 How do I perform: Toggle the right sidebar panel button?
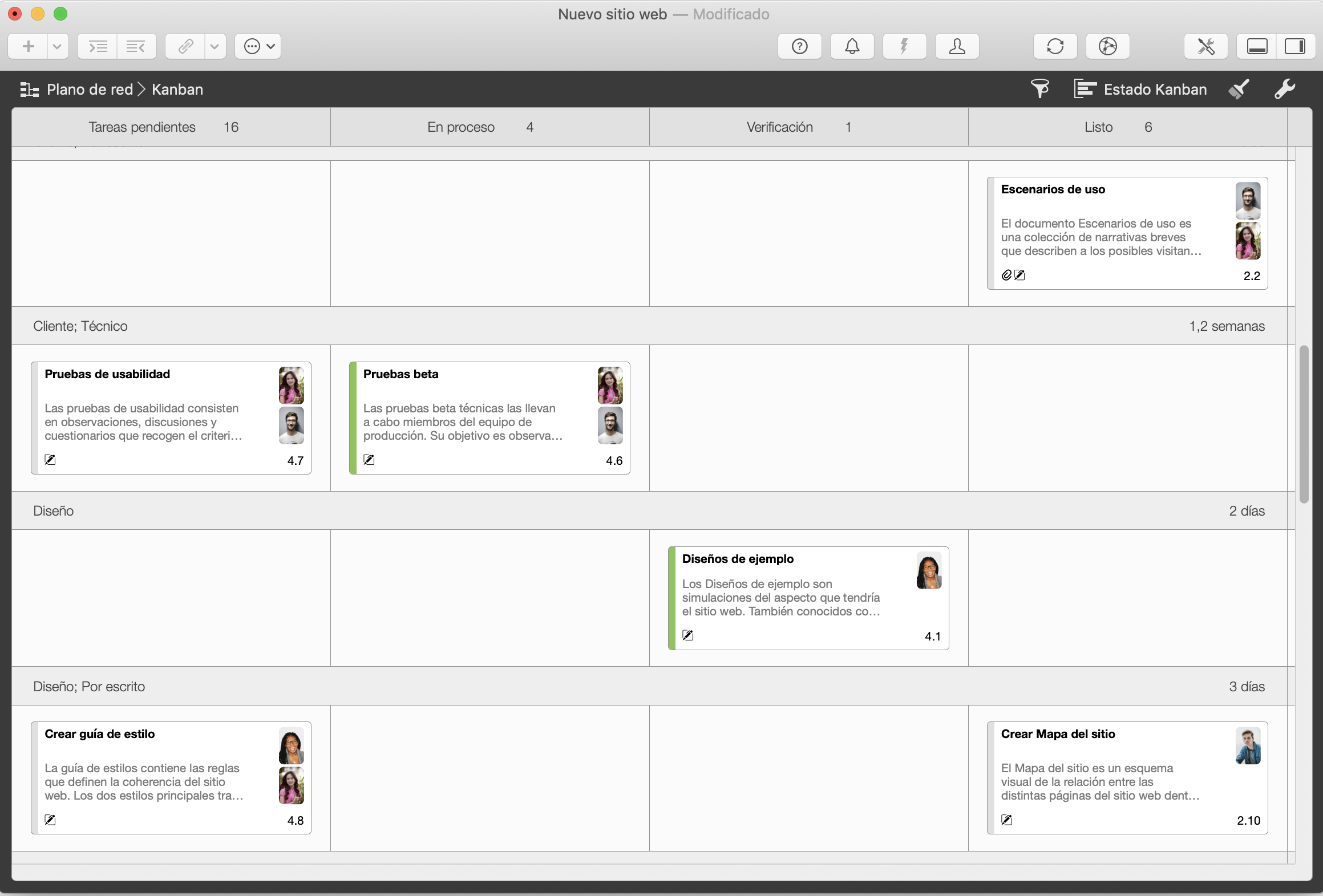pyautogui.click(x=1294, y=46)
